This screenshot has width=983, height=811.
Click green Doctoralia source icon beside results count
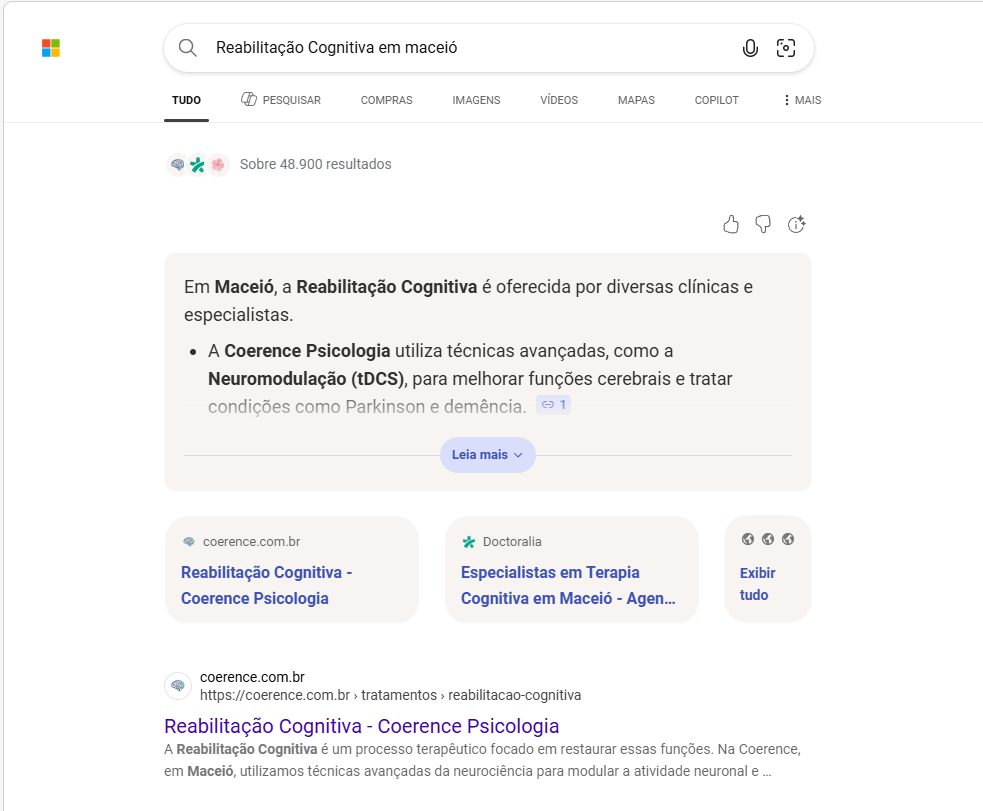tap(197, 165)
